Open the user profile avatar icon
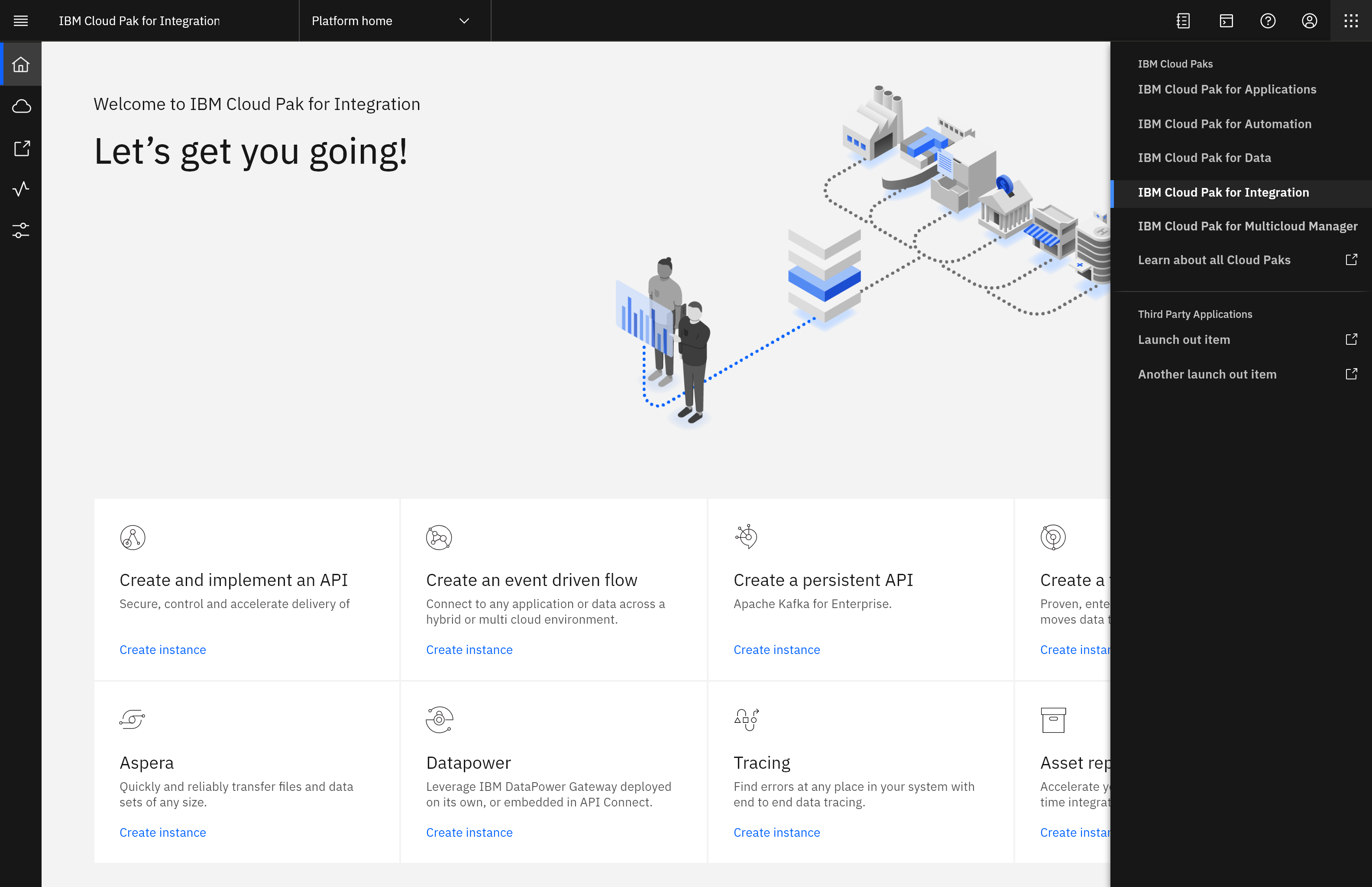1372x887 pixels. click(1309, 21)
